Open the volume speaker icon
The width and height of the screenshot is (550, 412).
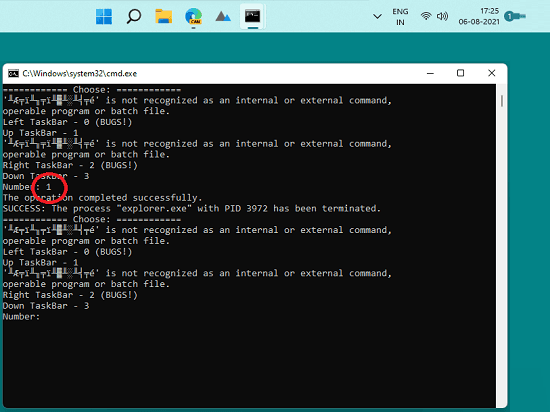[x=442, y=16]
